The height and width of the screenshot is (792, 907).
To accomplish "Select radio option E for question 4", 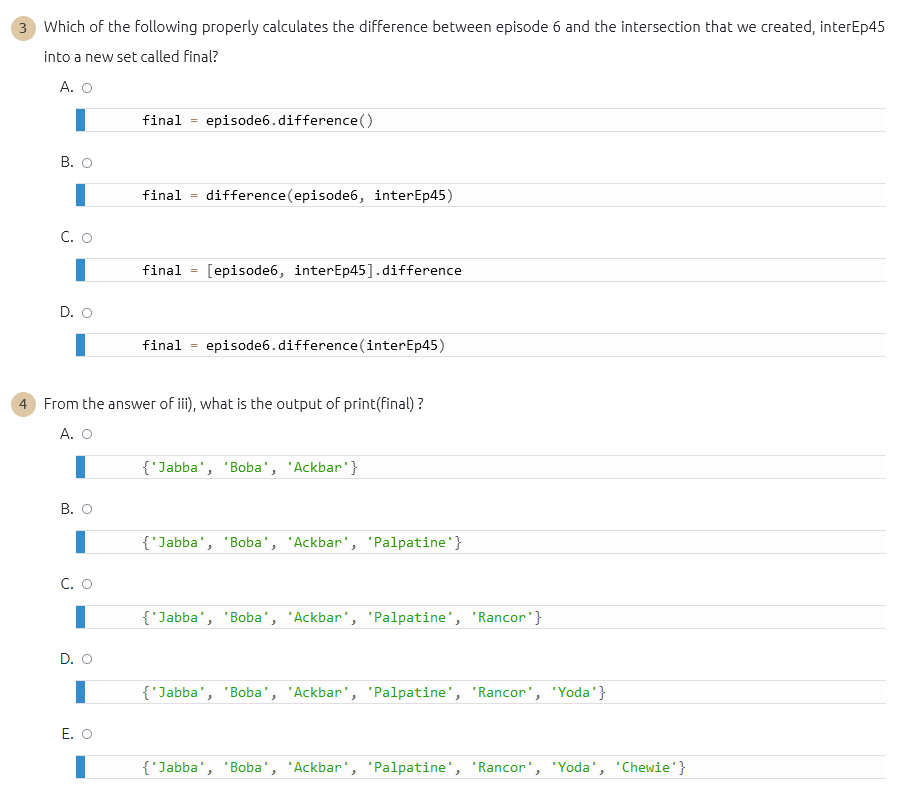I will pos(86,733).
